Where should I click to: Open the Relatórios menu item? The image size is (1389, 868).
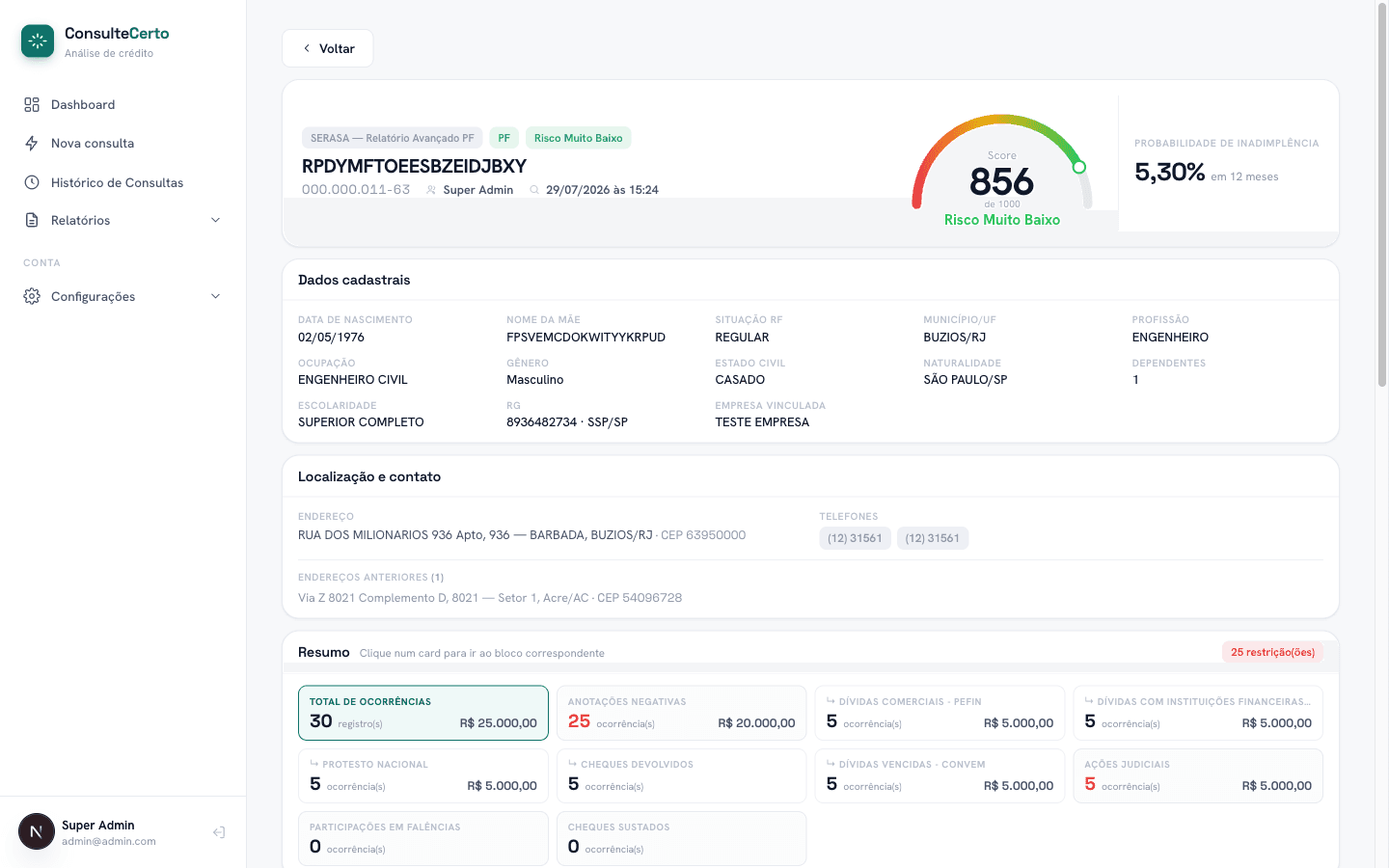[123, 220]
